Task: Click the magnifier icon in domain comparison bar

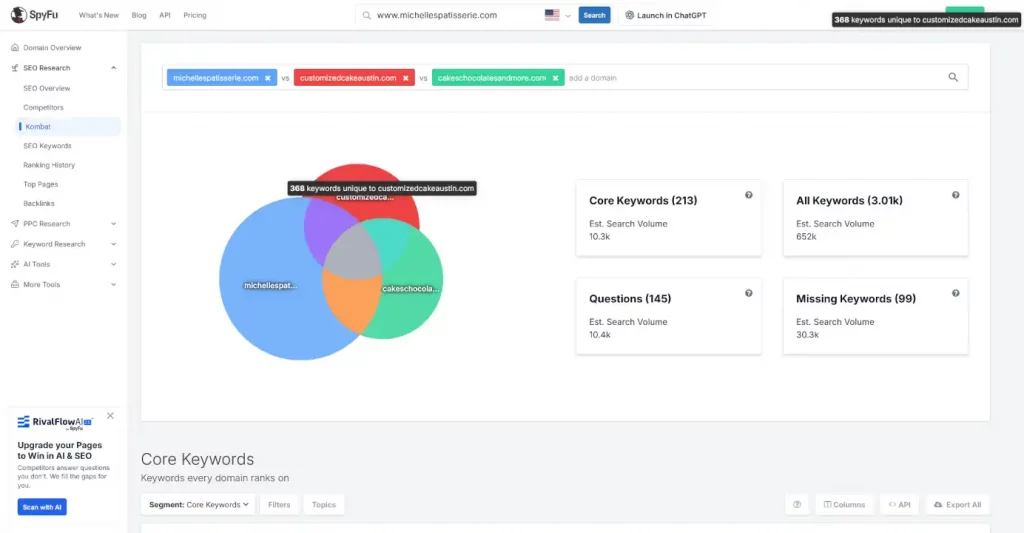Action: coord(953,77)
